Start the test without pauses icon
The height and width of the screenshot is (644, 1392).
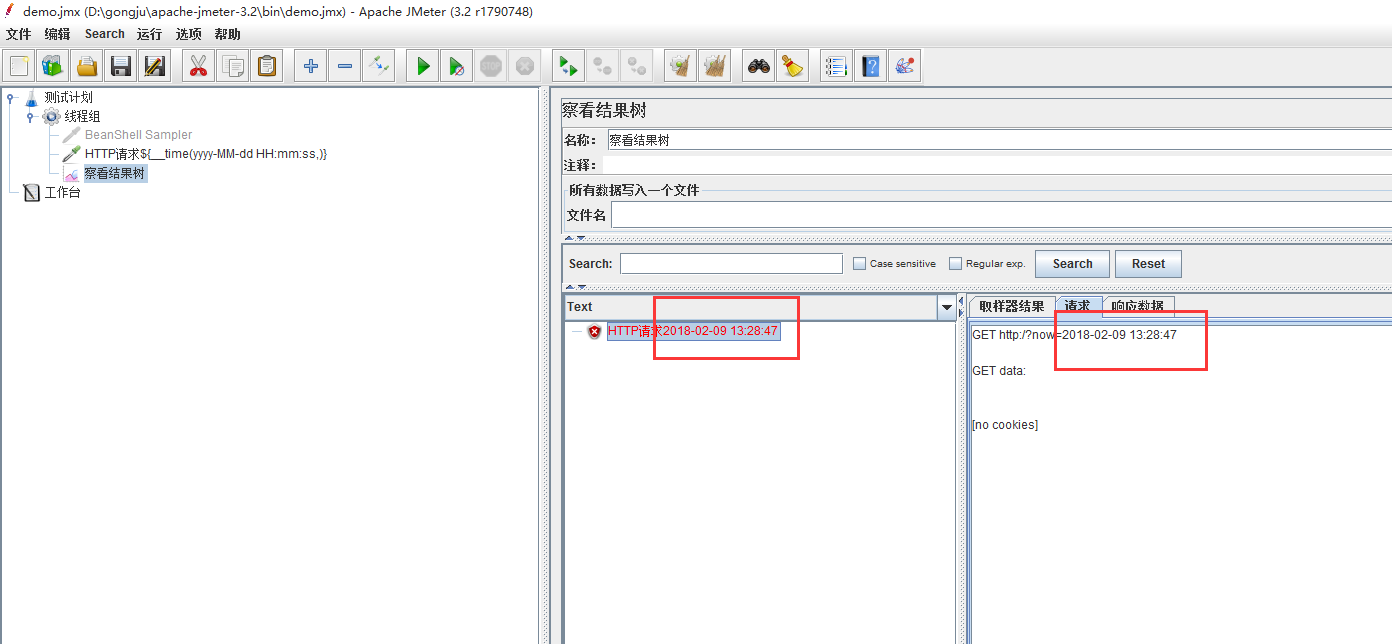point(456,66)
